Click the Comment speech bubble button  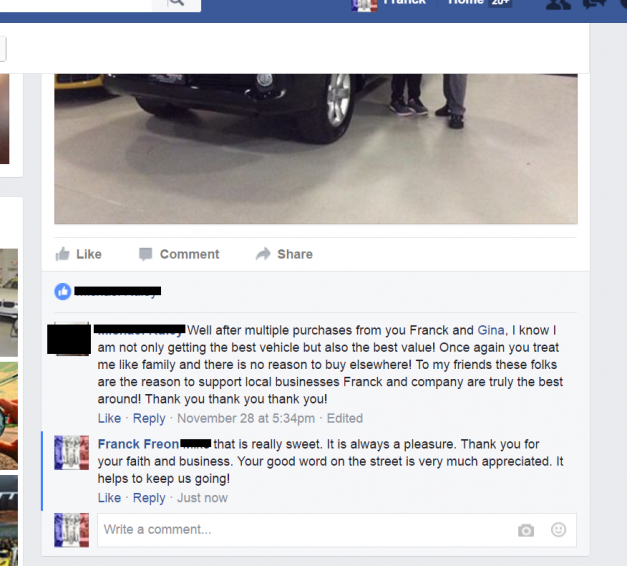tap(179, 254)
